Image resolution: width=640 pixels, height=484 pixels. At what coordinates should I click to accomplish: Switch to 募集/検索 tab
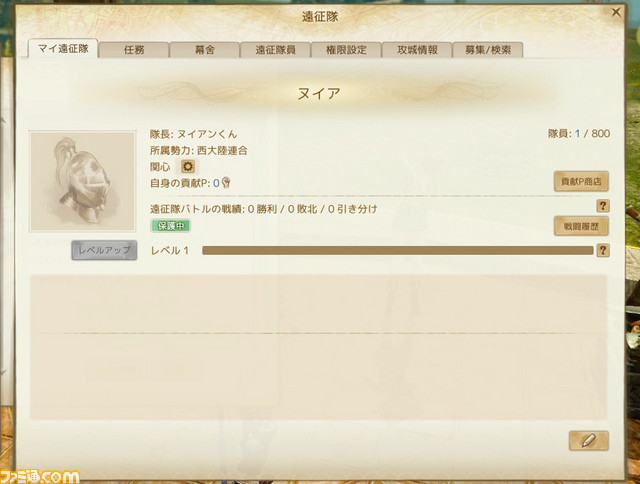(x=488, y=50)
